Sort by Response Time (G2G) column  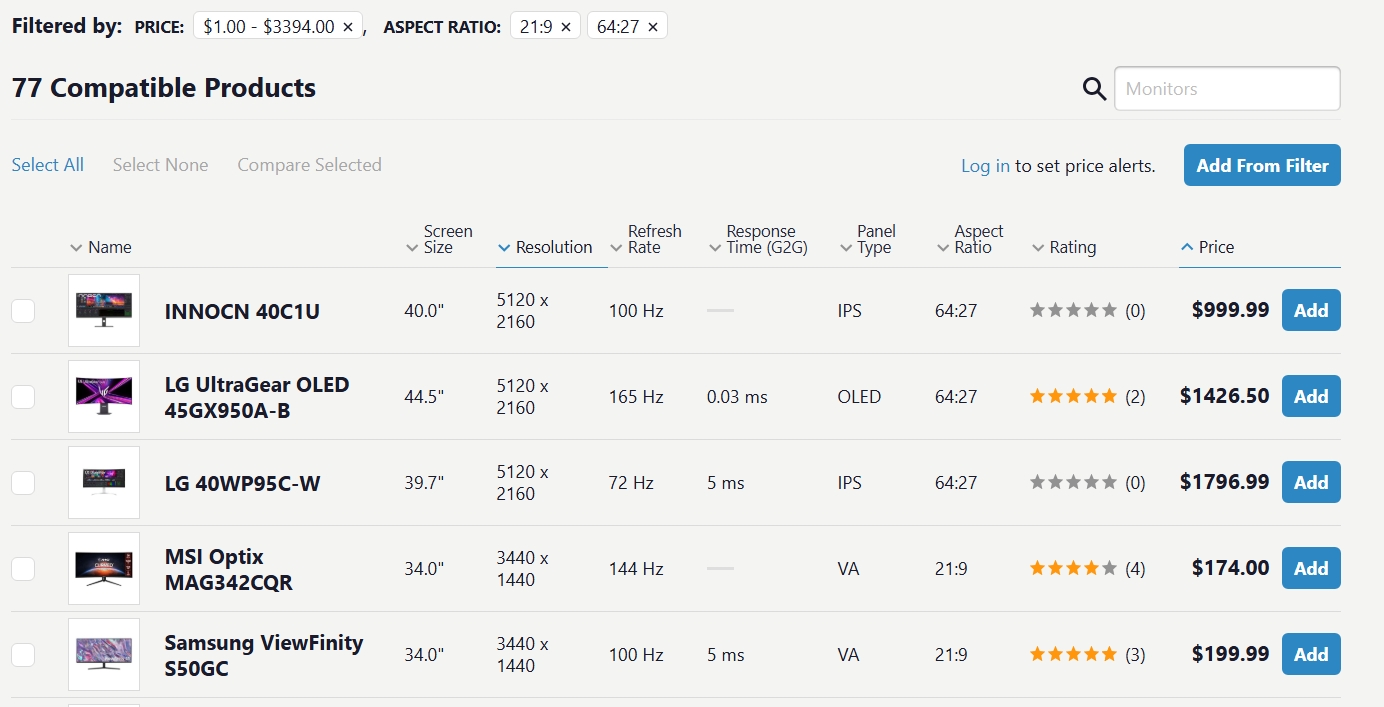759,239
